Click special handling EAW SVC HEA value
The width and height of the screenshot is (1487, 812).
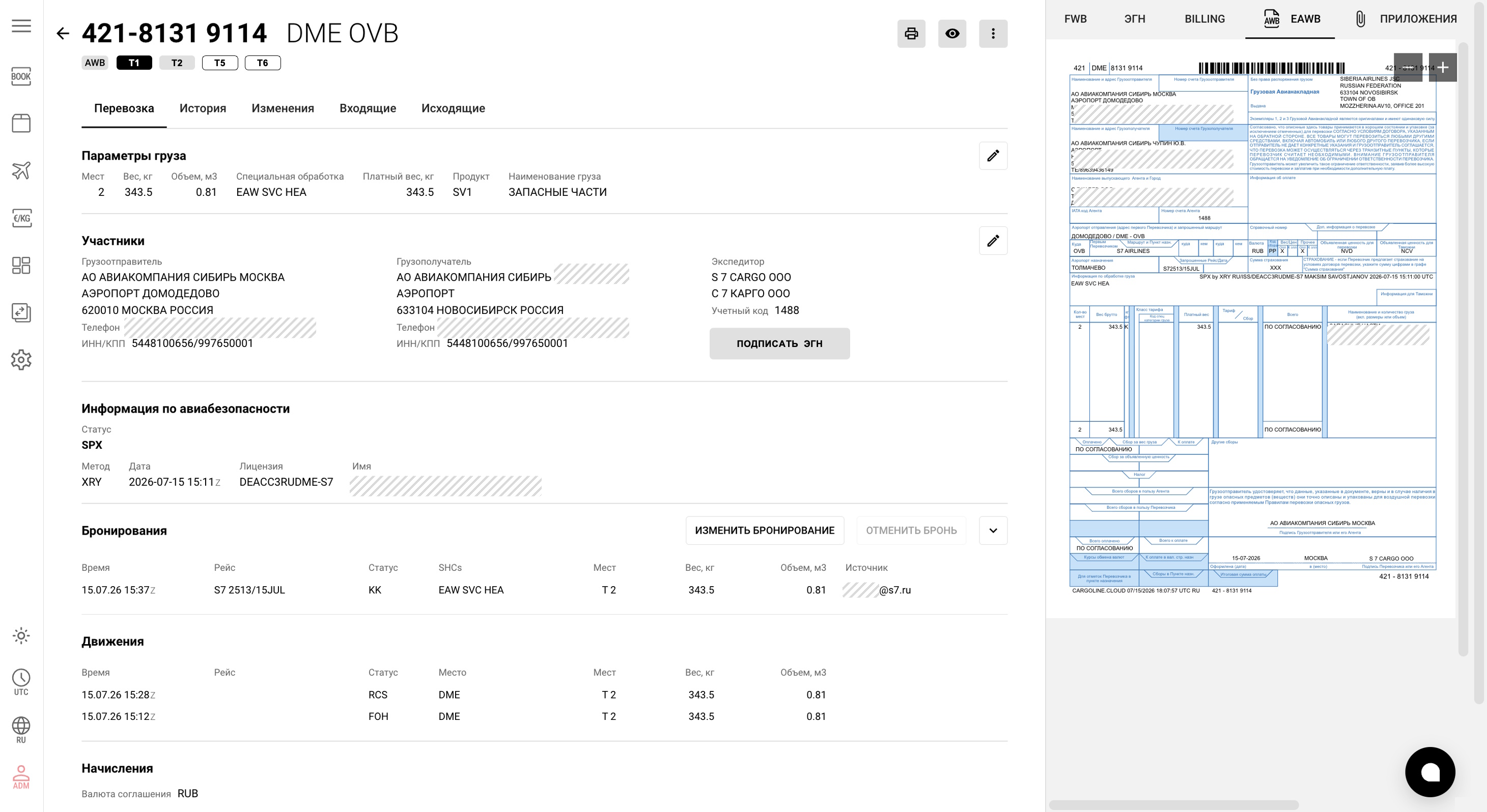pos(271,192)
